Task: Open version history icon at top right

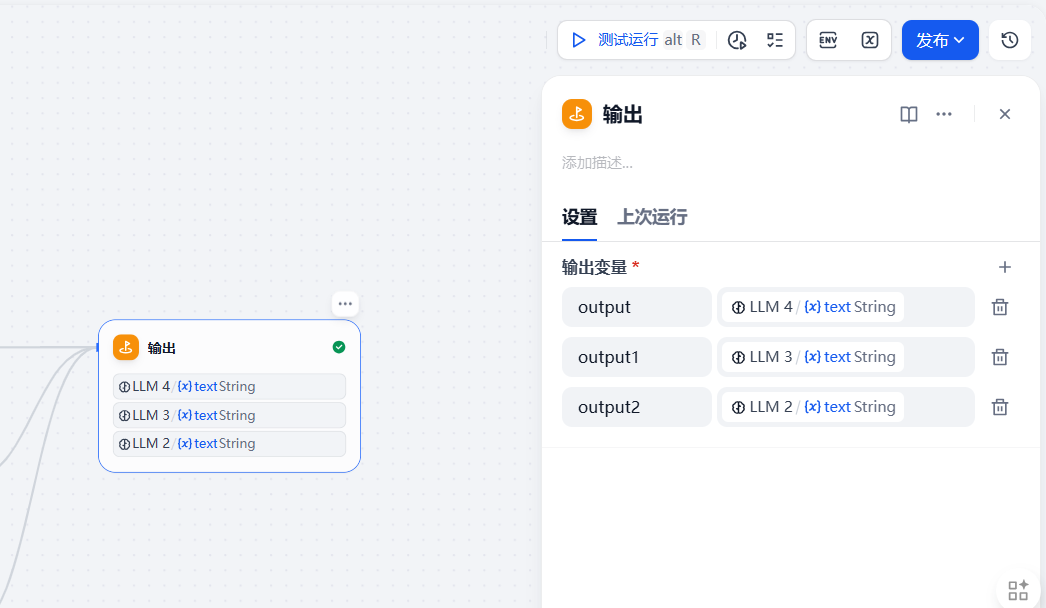Action: click(1009, 40)
